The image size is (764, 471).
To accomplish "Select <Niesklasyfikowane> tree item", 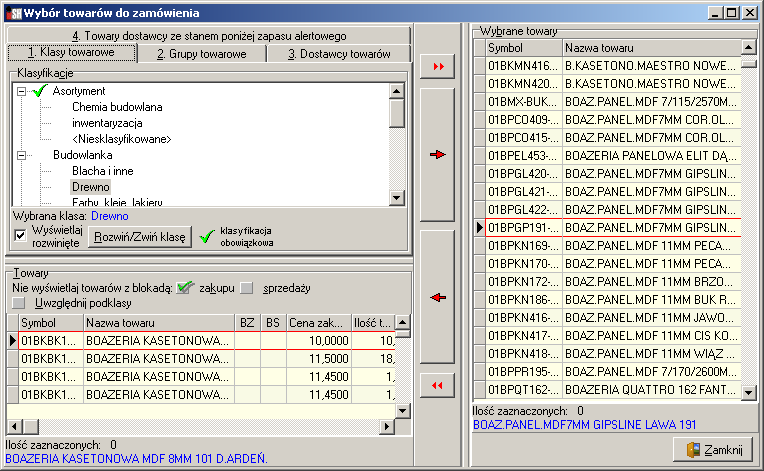I will point(122,139).
